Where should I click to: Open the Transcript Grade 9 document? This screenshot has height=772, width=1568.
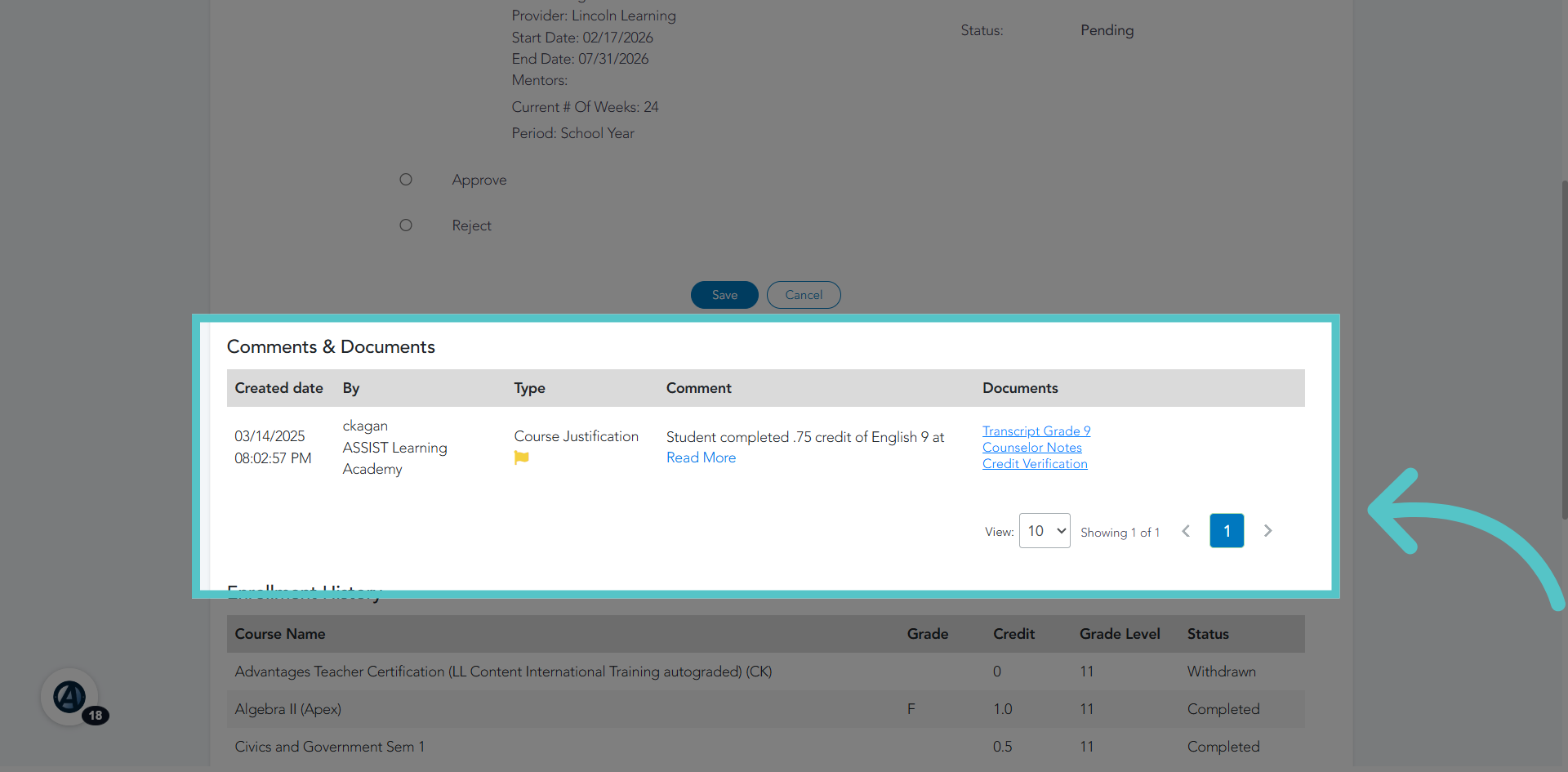(x=1036, y=431)
